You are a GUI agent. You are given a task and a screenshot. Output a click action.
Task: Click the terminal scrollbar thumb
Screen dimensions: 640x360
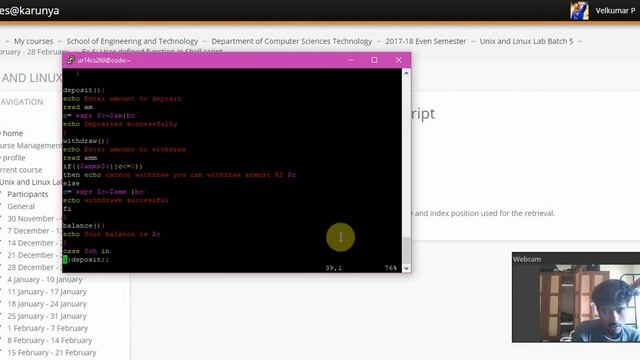(406, 250)
